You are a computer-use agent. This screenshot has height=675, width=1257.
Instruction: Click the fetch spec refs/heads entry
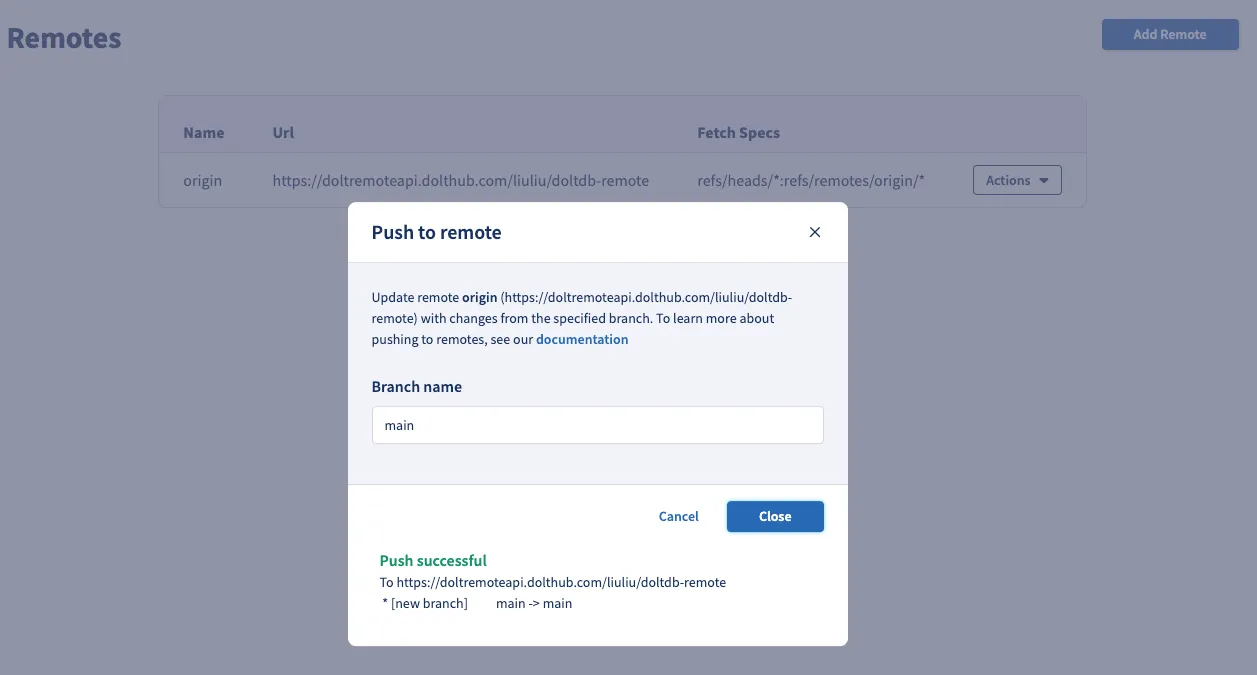pos(809,180)
